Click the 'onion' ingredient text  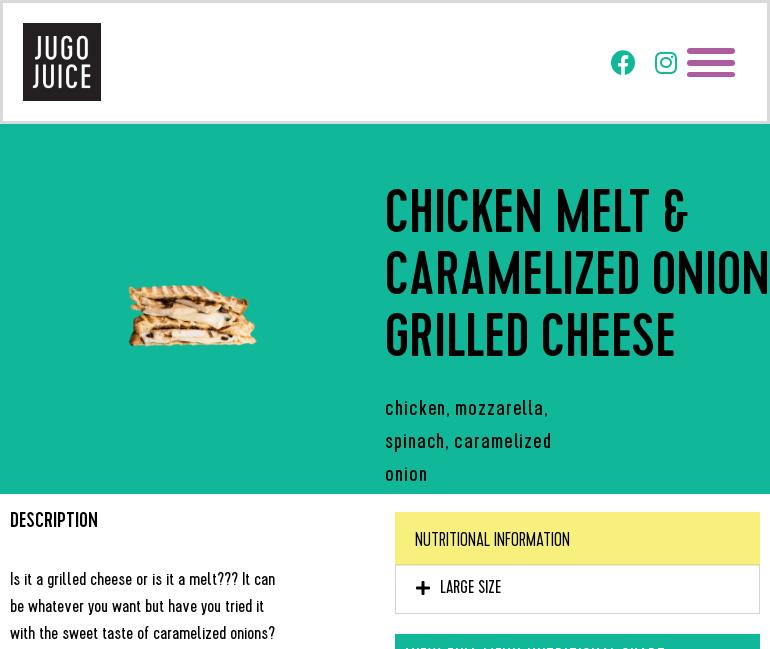coord(406,475)
